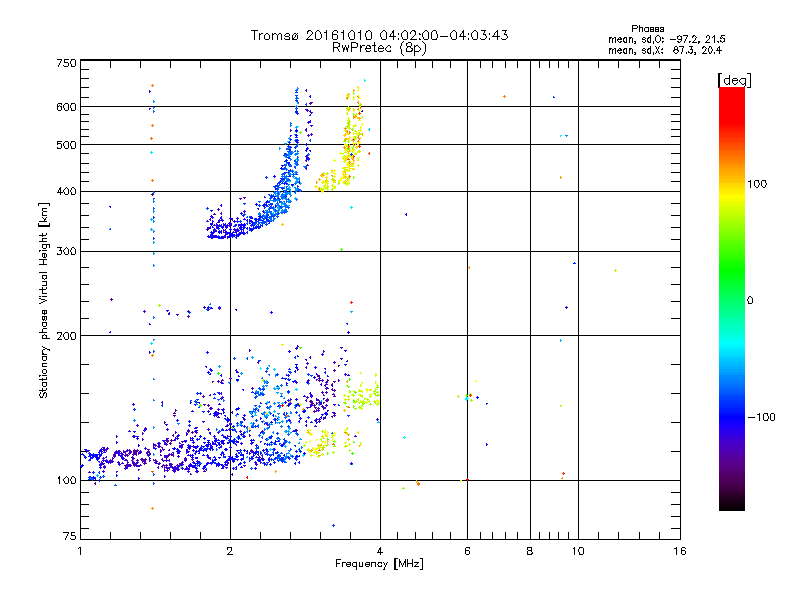Image resolution: width=800 pixels, height=600 pixels.
Task: Click x-axis tick label "4"
Action: (x=380, y=551)
